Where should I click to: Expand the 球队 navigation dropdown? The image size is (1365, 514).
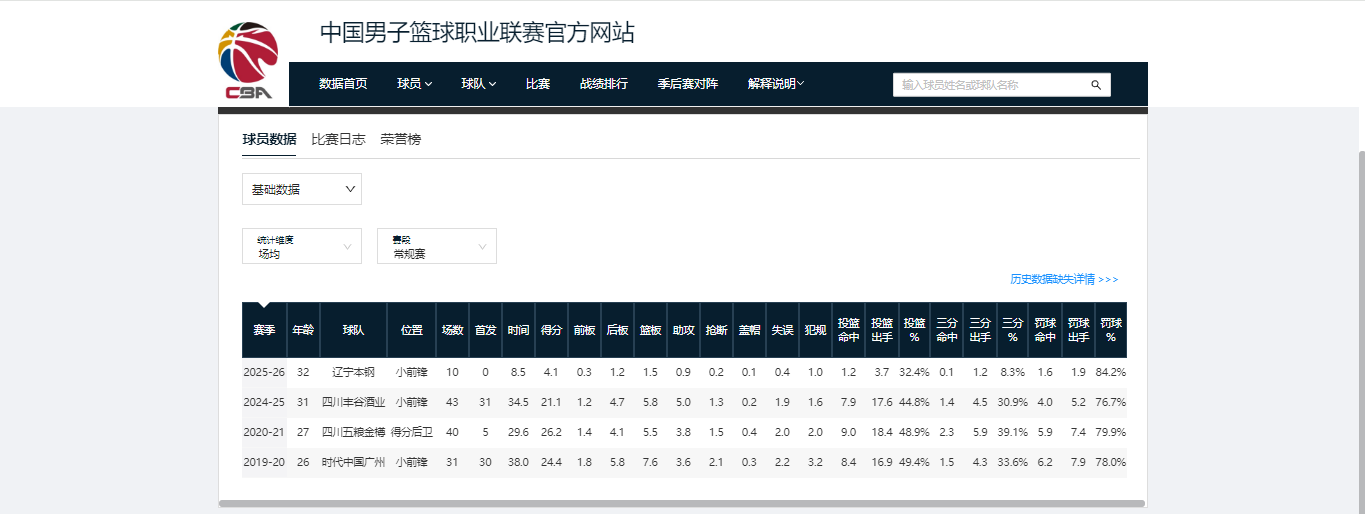click(478, 84)
